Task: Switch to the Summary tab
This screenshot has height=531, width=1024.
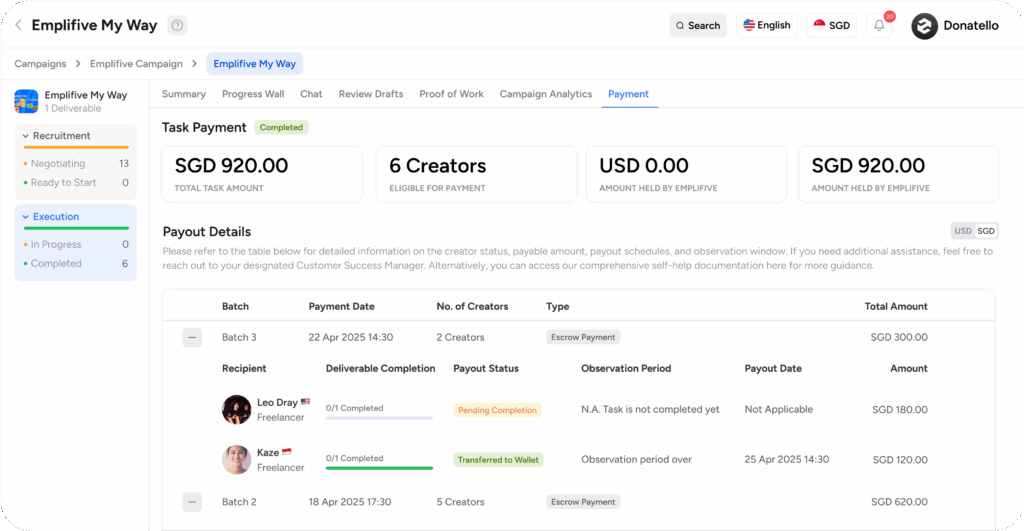Action: (184, 94)
